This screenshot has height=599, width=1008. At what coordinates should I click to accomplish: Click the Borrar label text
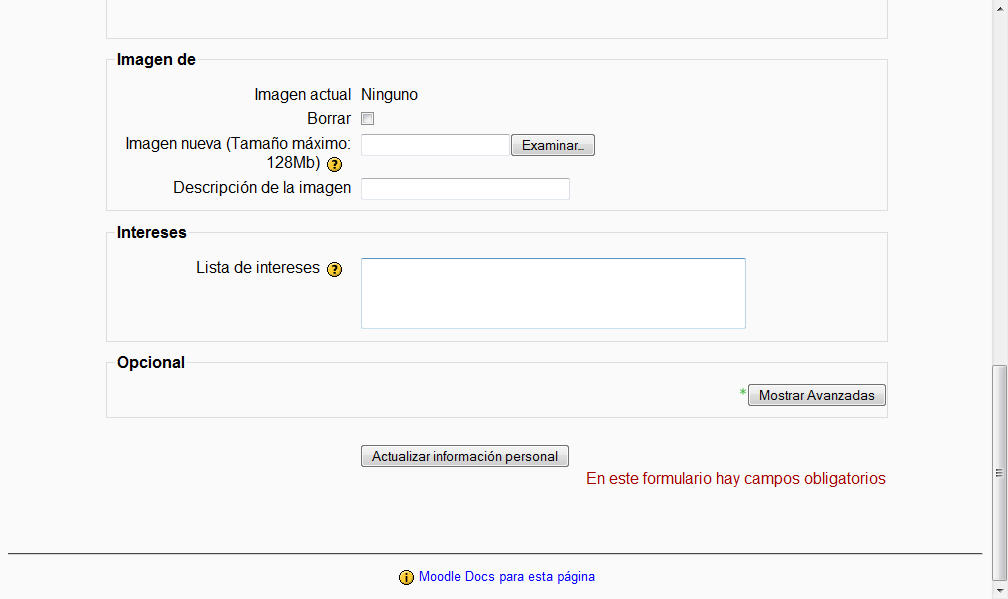[329, 119]
